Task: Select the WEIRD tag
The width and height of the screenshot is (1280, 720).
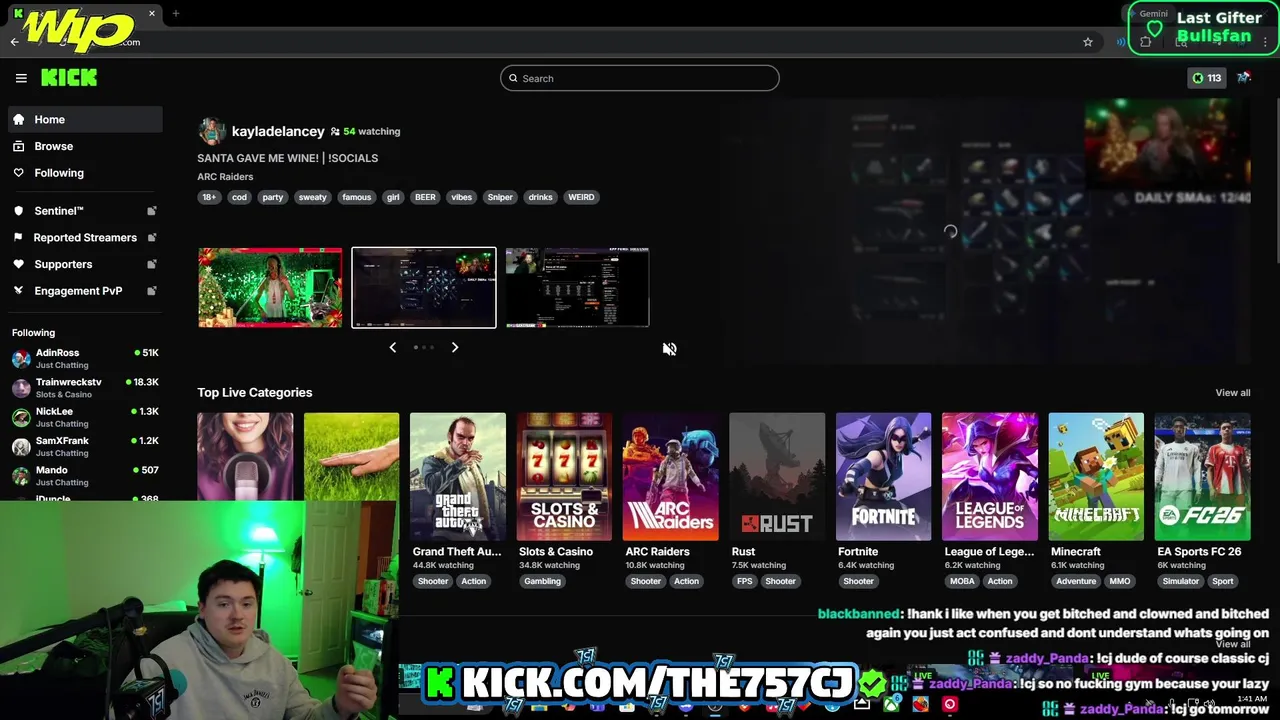Action: click(x=581, y=197)
